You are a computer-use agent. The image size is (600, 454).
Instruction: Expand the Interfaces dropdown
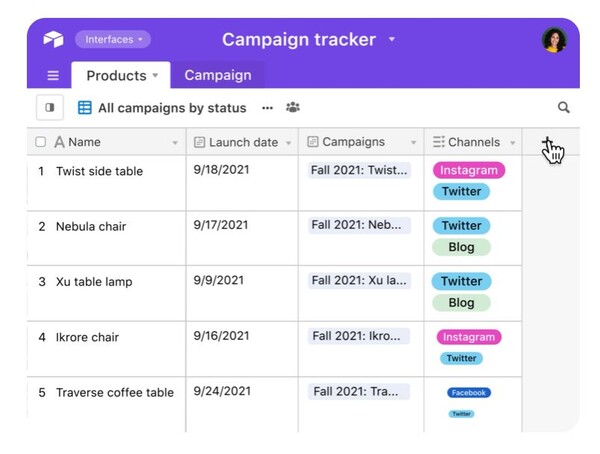click(x=112, y=40)
